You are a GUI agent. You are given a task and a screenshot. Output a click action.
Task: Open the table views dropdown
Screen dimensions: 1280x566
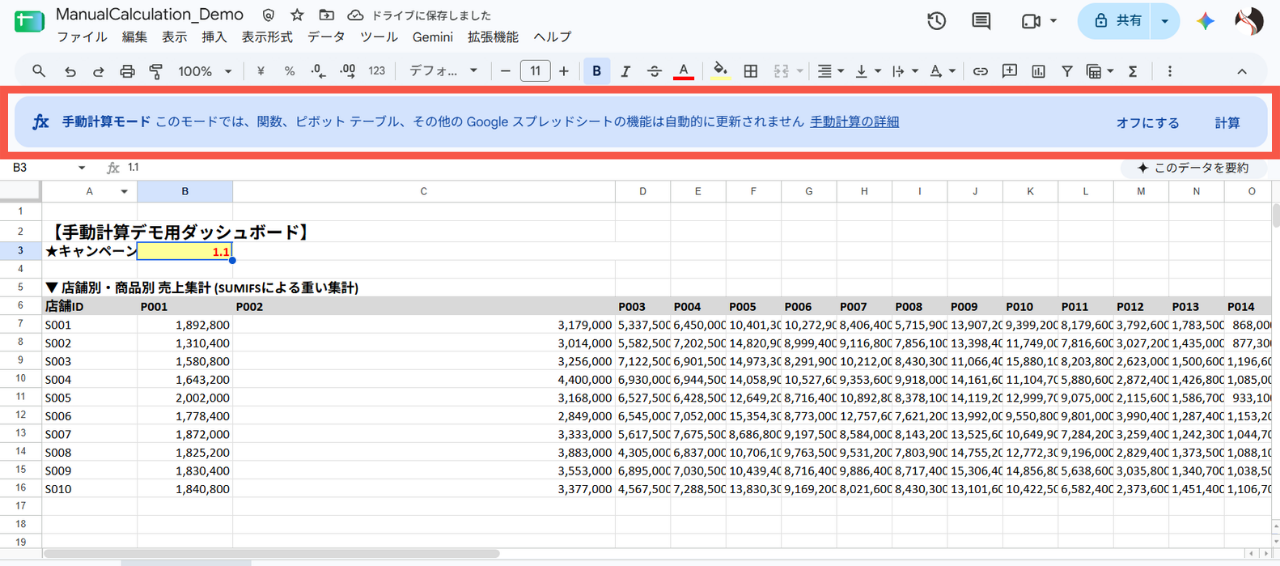coord(1100,71)
